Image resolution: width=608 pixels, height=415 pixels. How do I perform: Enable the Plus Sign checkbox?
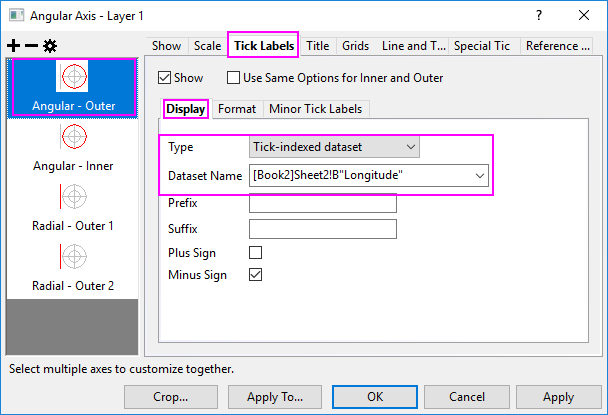point(255,253)
